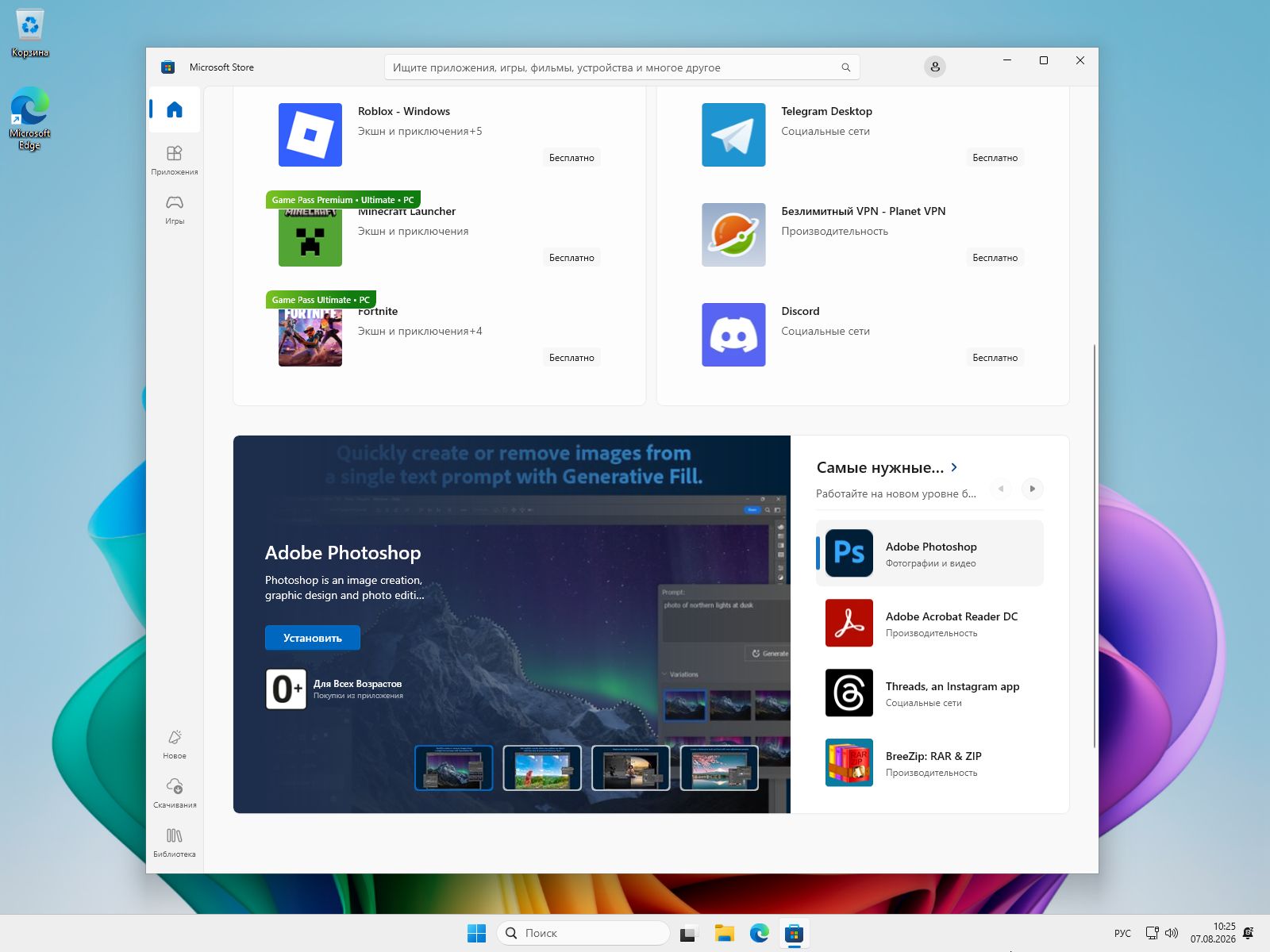
Task: Open the Приложения section in sidebar
Action: point(175,159)
